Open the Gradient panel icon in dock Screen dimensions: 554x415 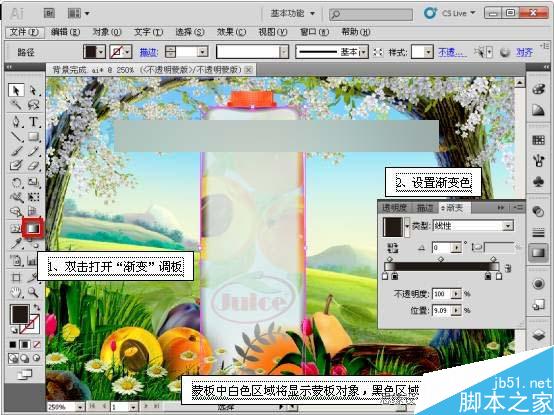538,253
